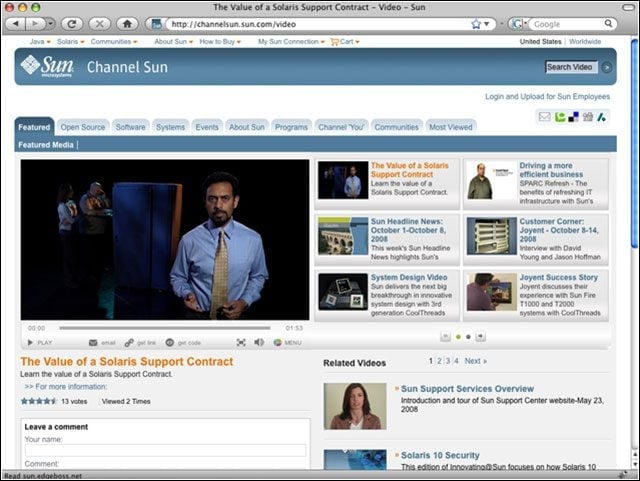
Task: Click the Worldwide link
Action: [x=585, y=42]
